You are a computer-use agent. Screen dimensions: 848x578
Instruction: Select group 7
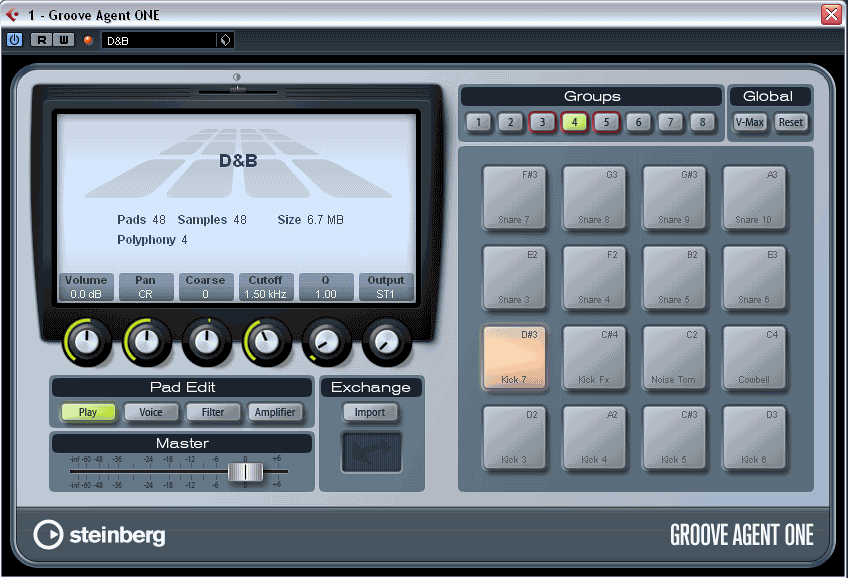(670, 122)
